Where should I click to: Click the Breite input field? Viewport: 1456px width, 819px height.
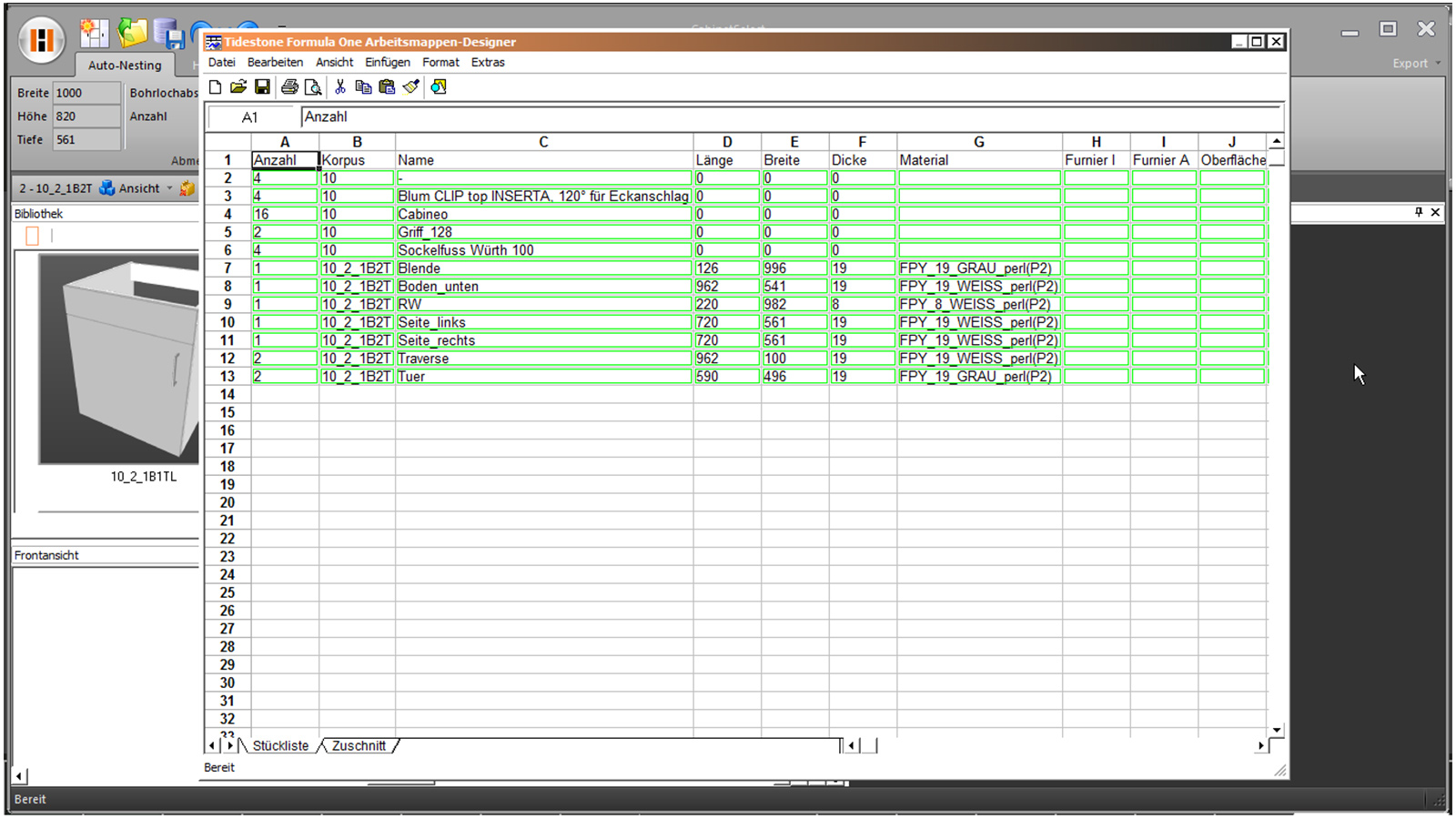[x=86, y=93]
